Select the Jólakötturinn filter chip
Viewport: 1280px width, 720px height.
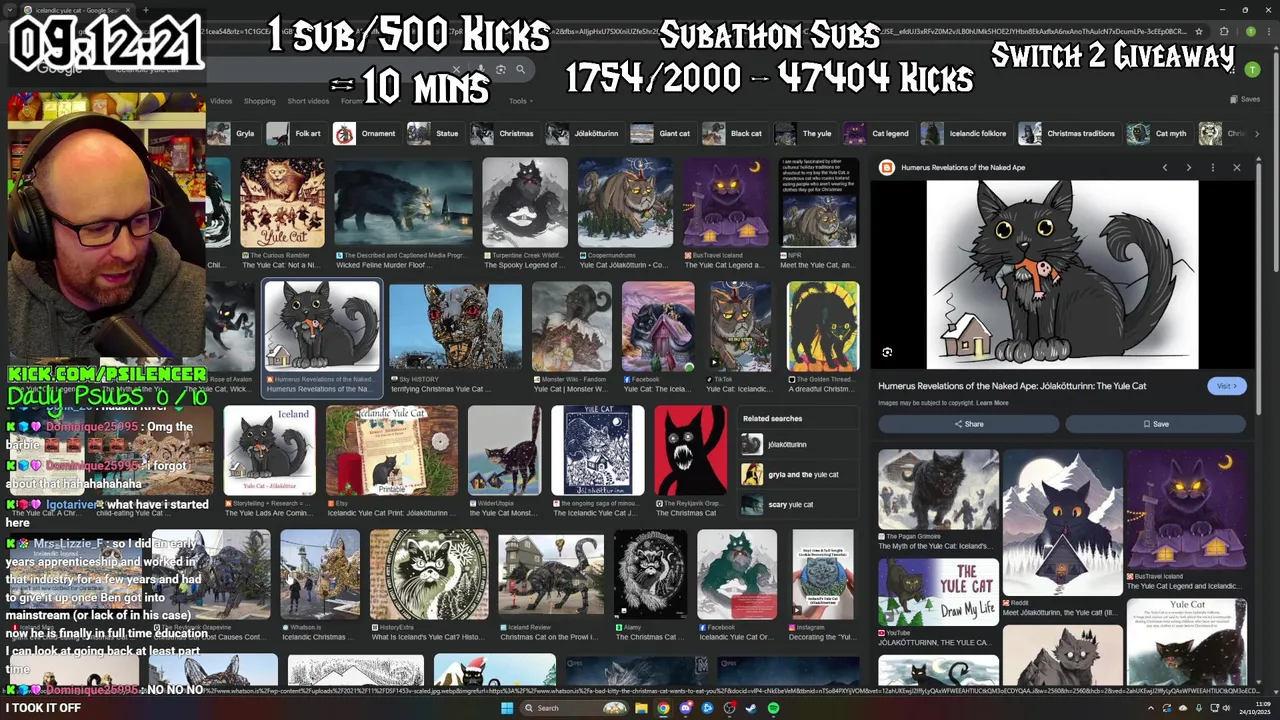click(x=584, y=133)
